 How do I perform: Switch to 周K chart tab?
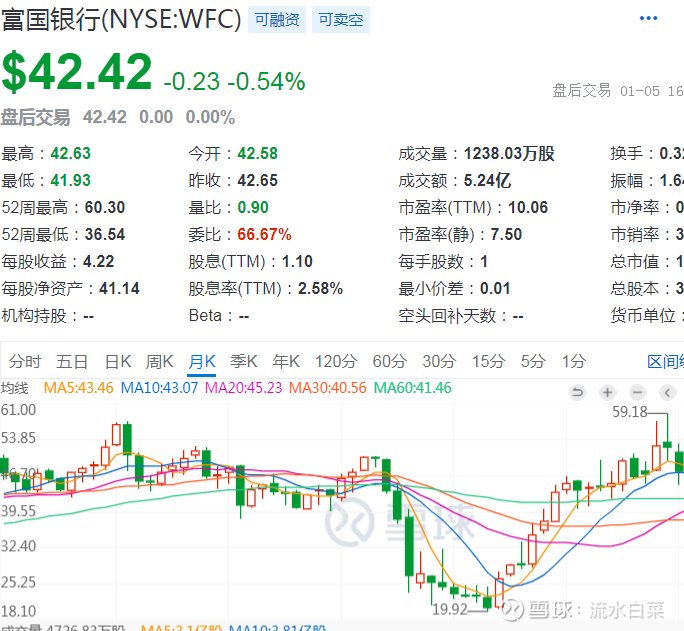pos(160,362)
